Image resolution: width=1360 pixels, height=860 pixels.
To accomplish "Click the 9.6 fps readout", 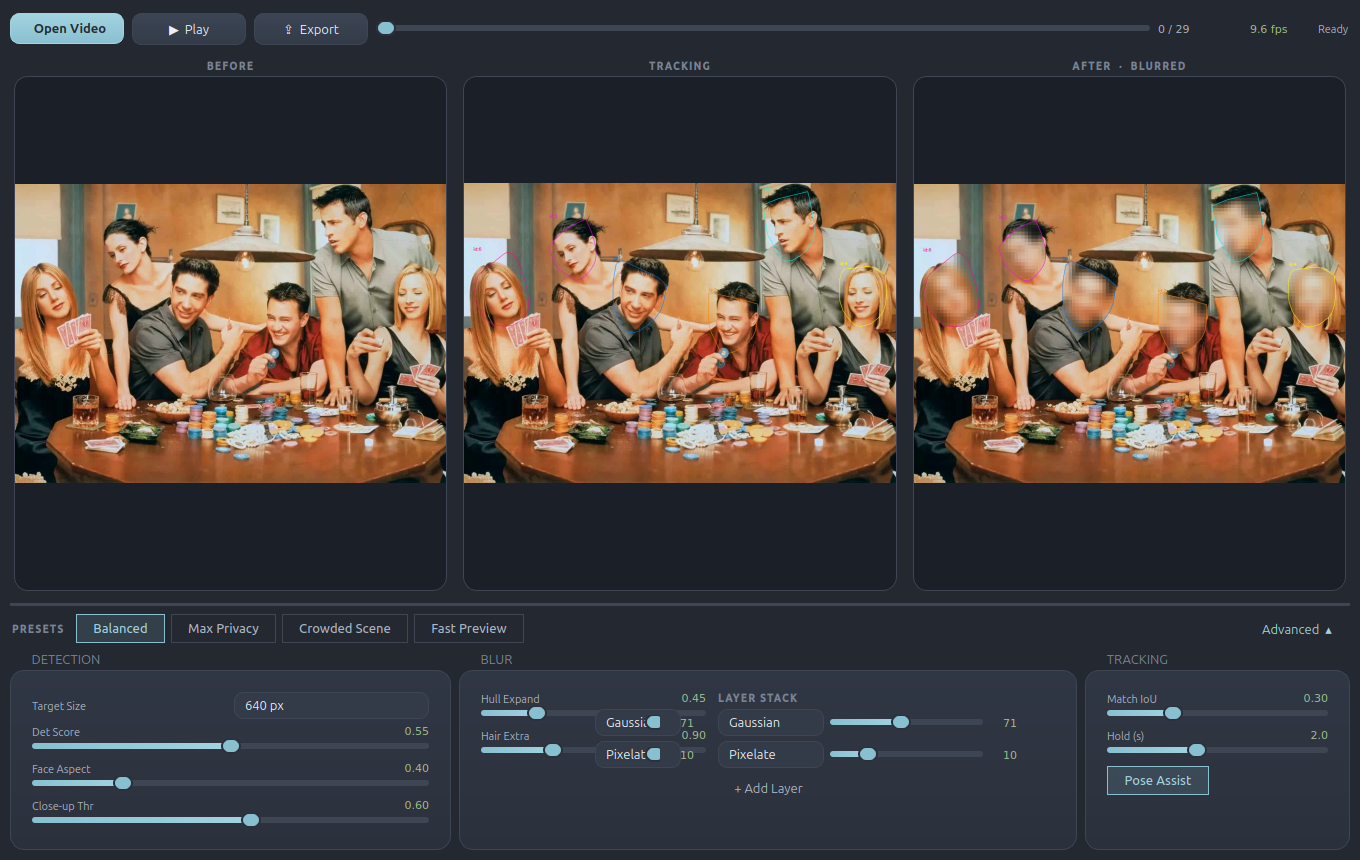I will tap(1268, 29).
